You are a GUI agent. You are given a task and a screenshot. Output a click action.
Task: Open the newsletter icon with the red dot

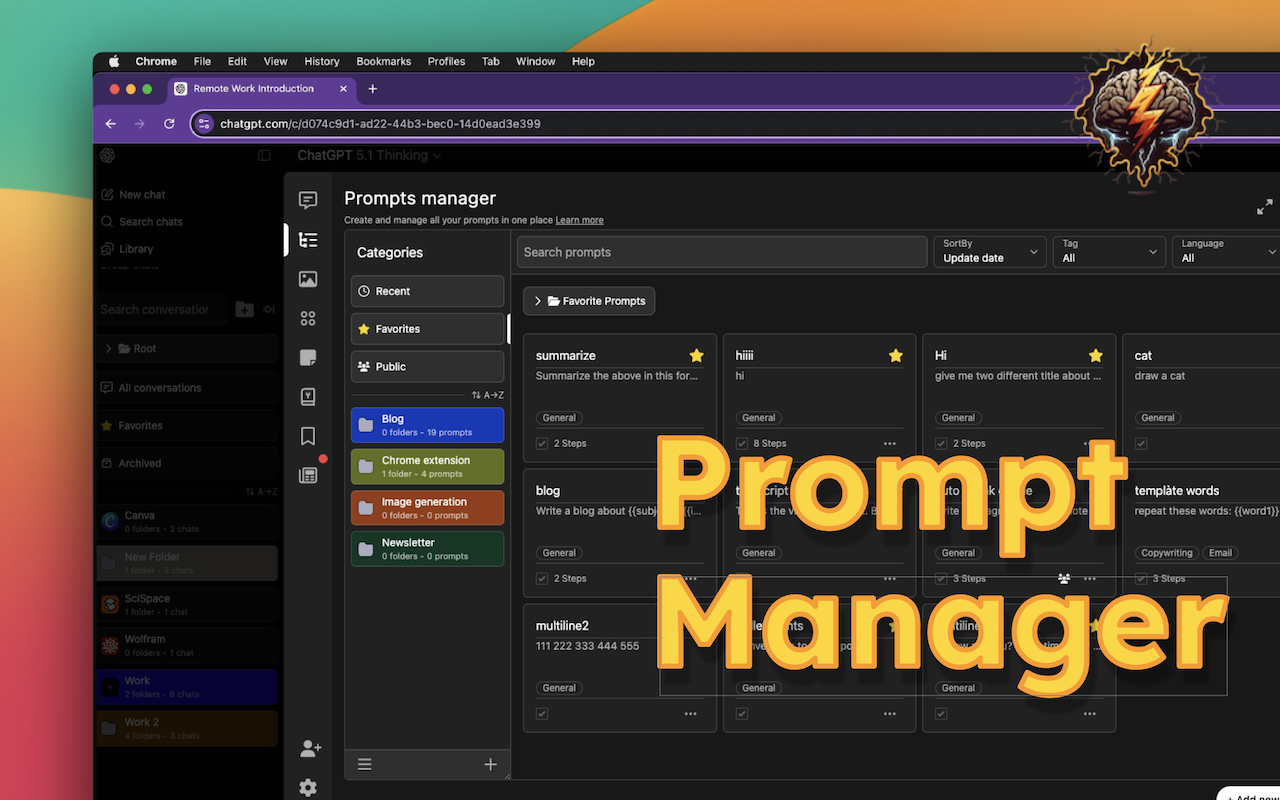tap(308, 475)
